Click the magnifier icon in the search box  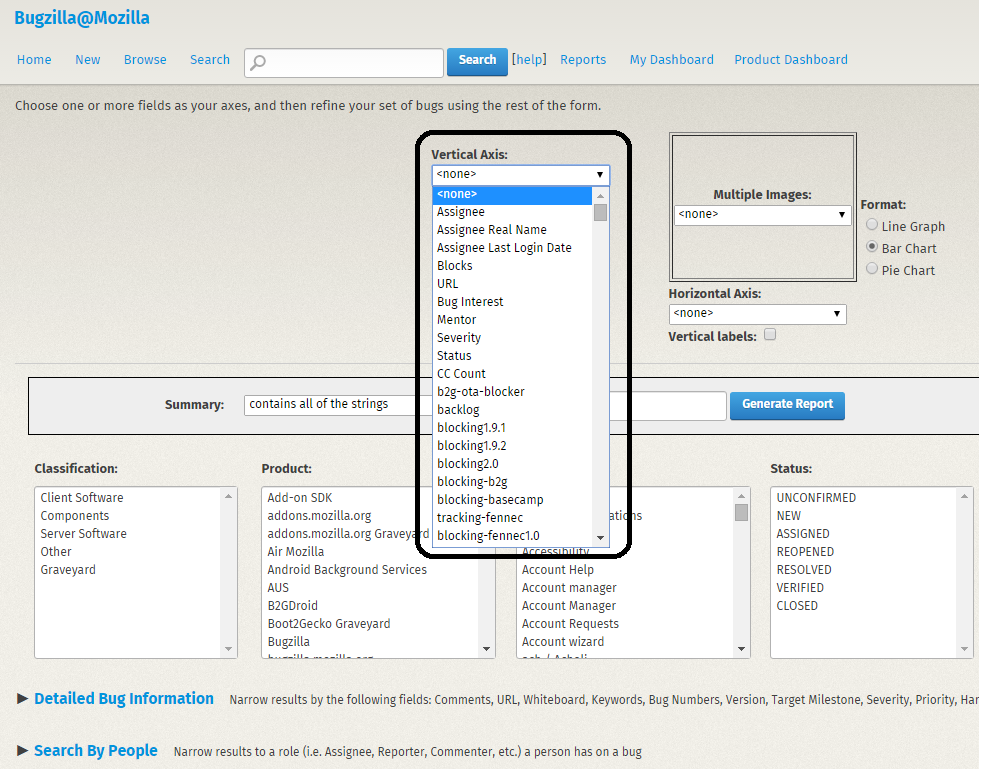click(x=258, y=62)
